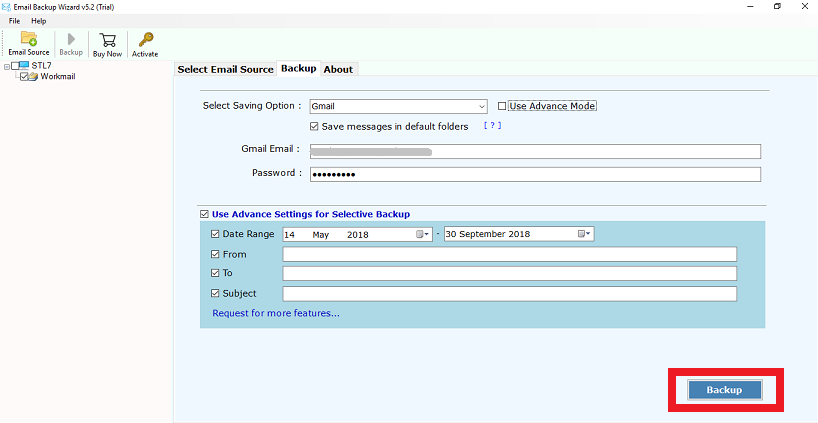Restore down the window
Screen dimensions: 818x423
[777, 6]
